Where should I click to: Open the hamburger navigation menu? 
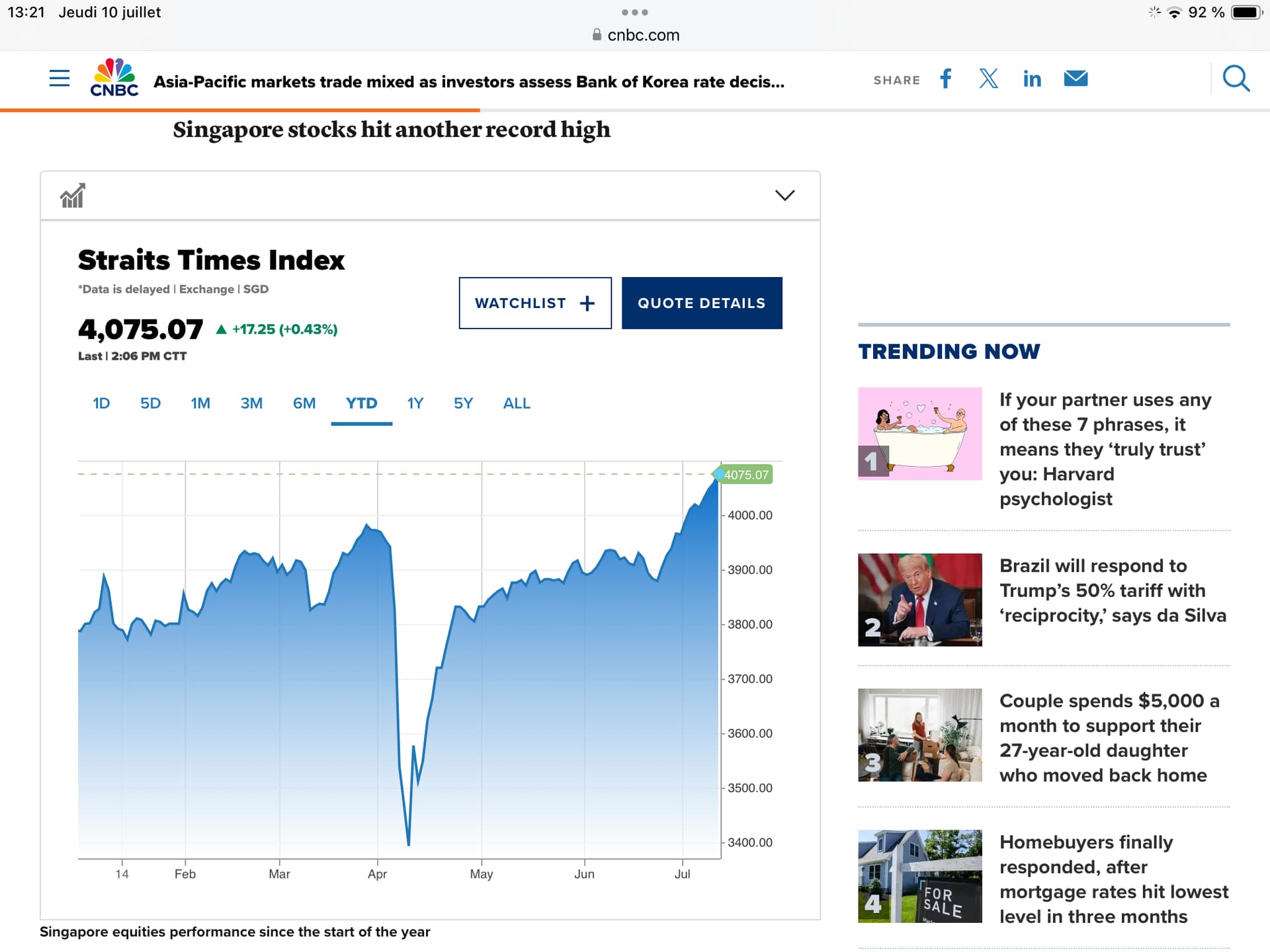pos(60,79)
